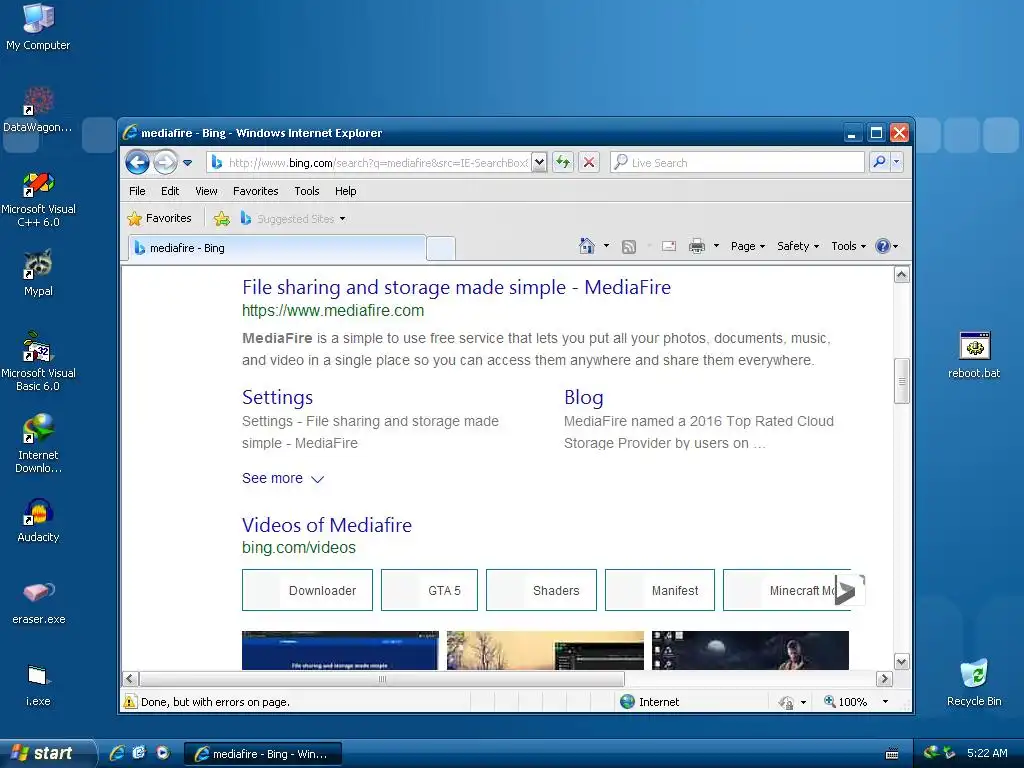Open the middle video thumbnail with trees
This screenshot has height=768, width=1024.
click(545, 650)
